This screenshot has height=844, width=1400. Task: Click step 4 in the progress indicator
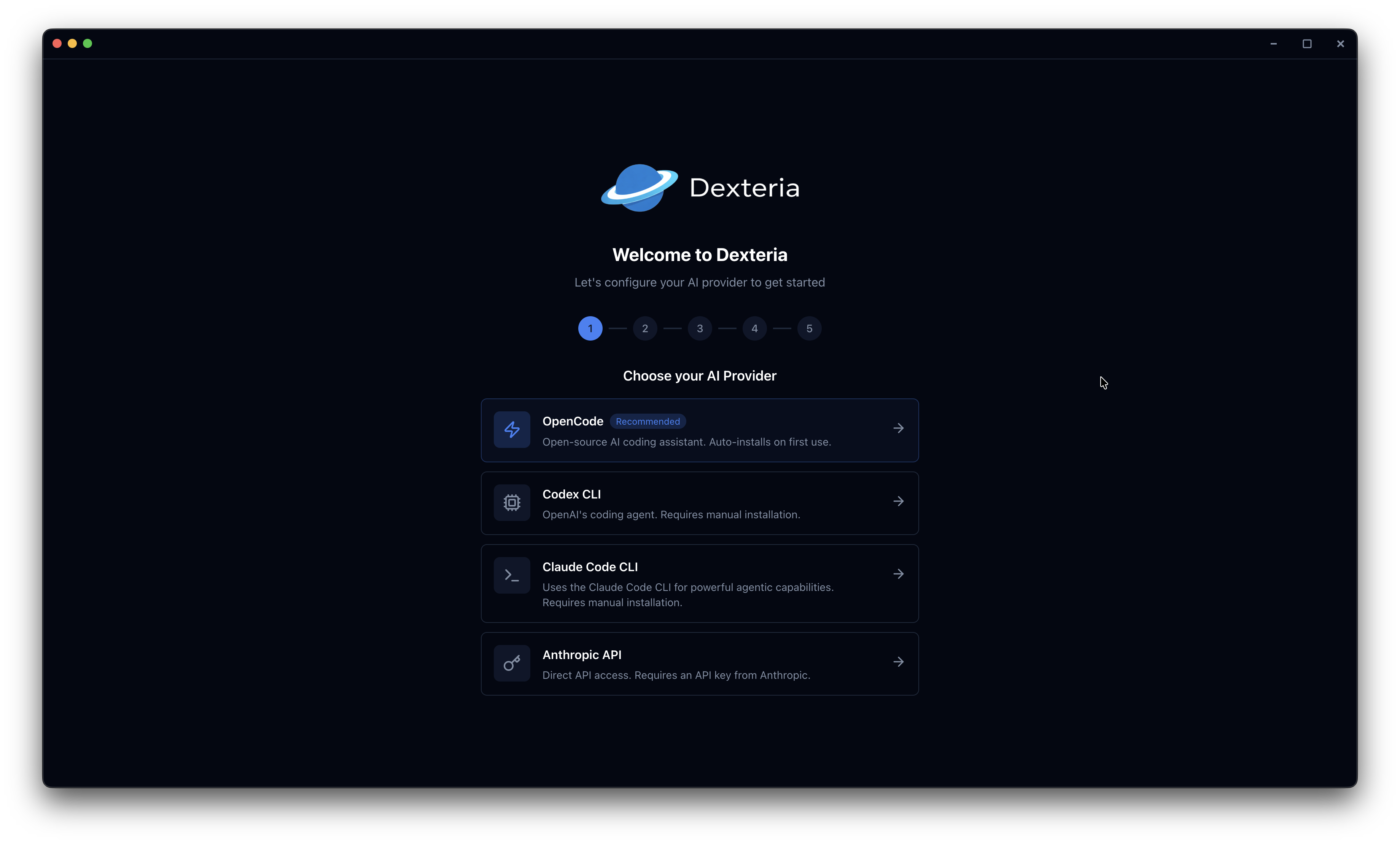[x=754, y=328]
